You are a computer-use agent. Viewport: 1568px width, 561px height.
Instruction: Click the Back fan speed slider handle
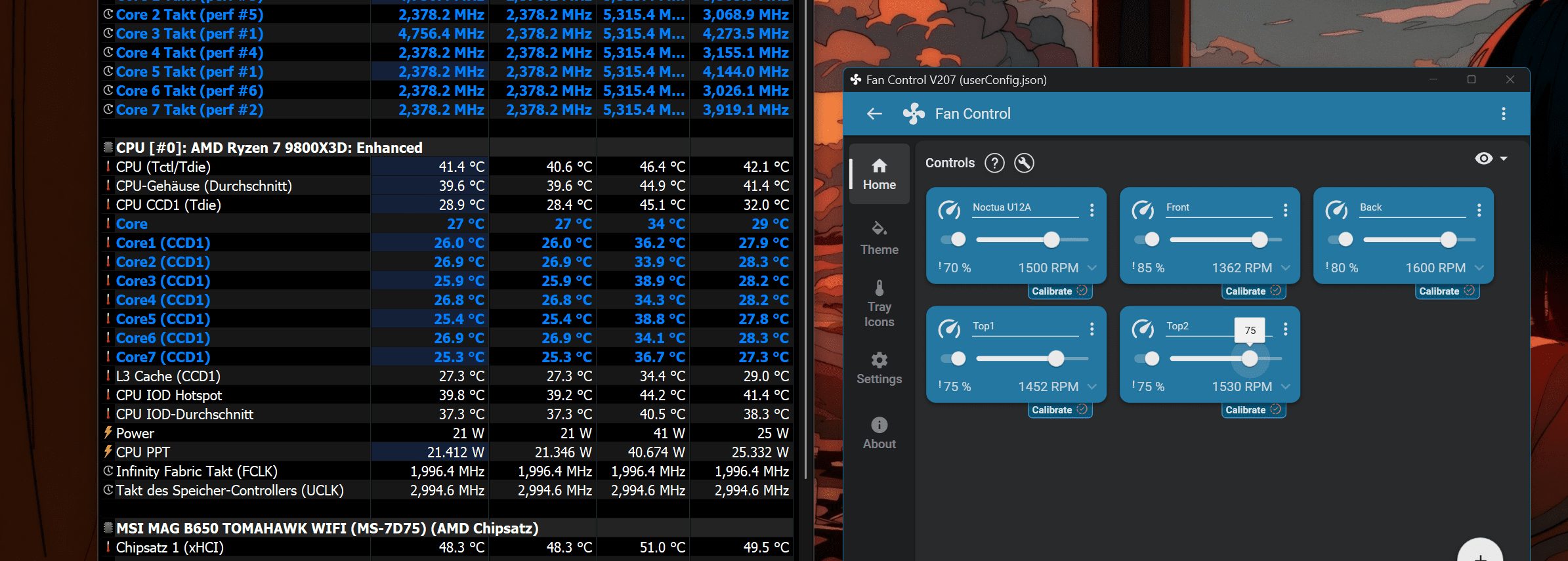click(x=1449, y=239)
